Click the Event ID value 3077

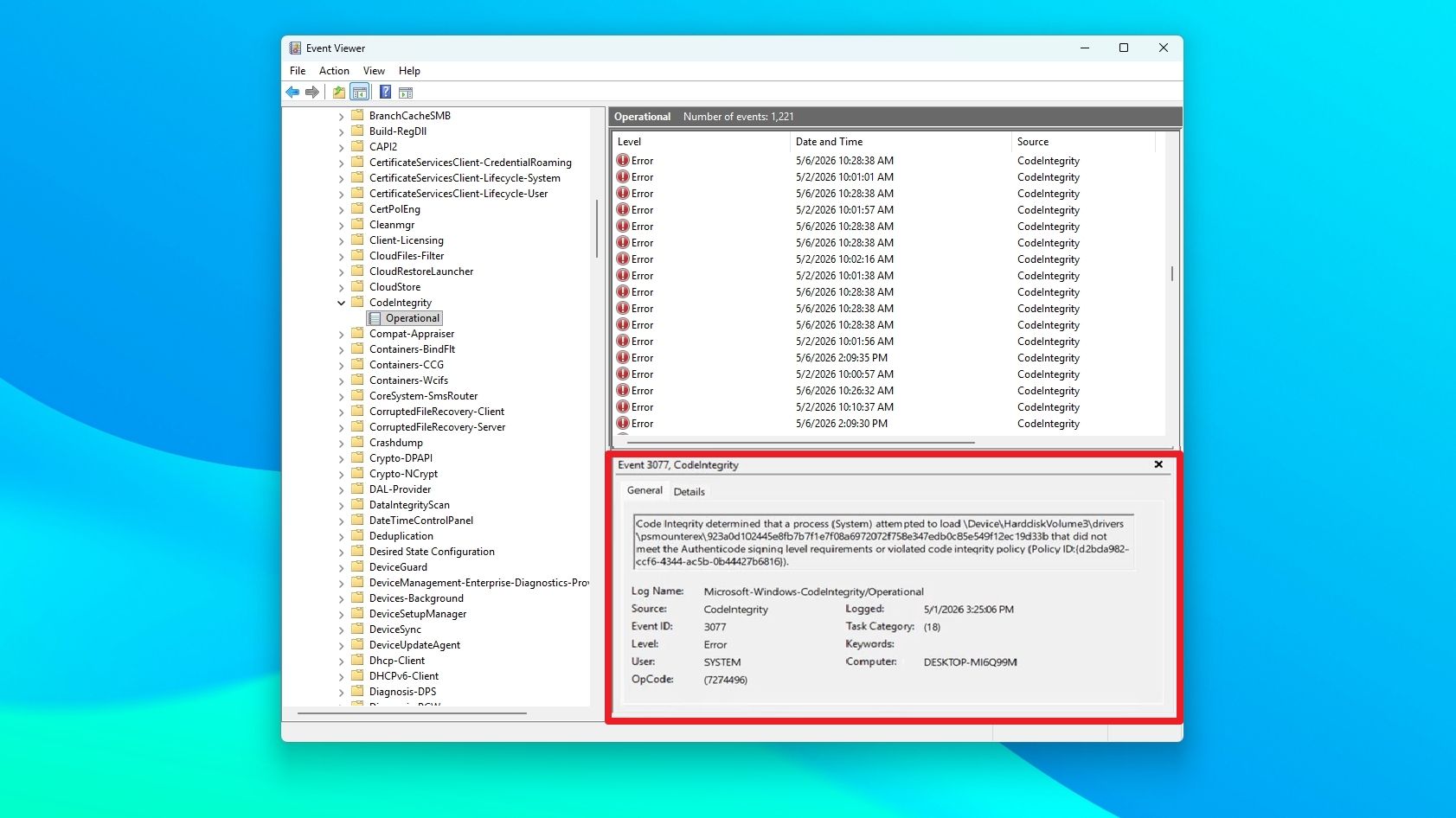(715, 627)
